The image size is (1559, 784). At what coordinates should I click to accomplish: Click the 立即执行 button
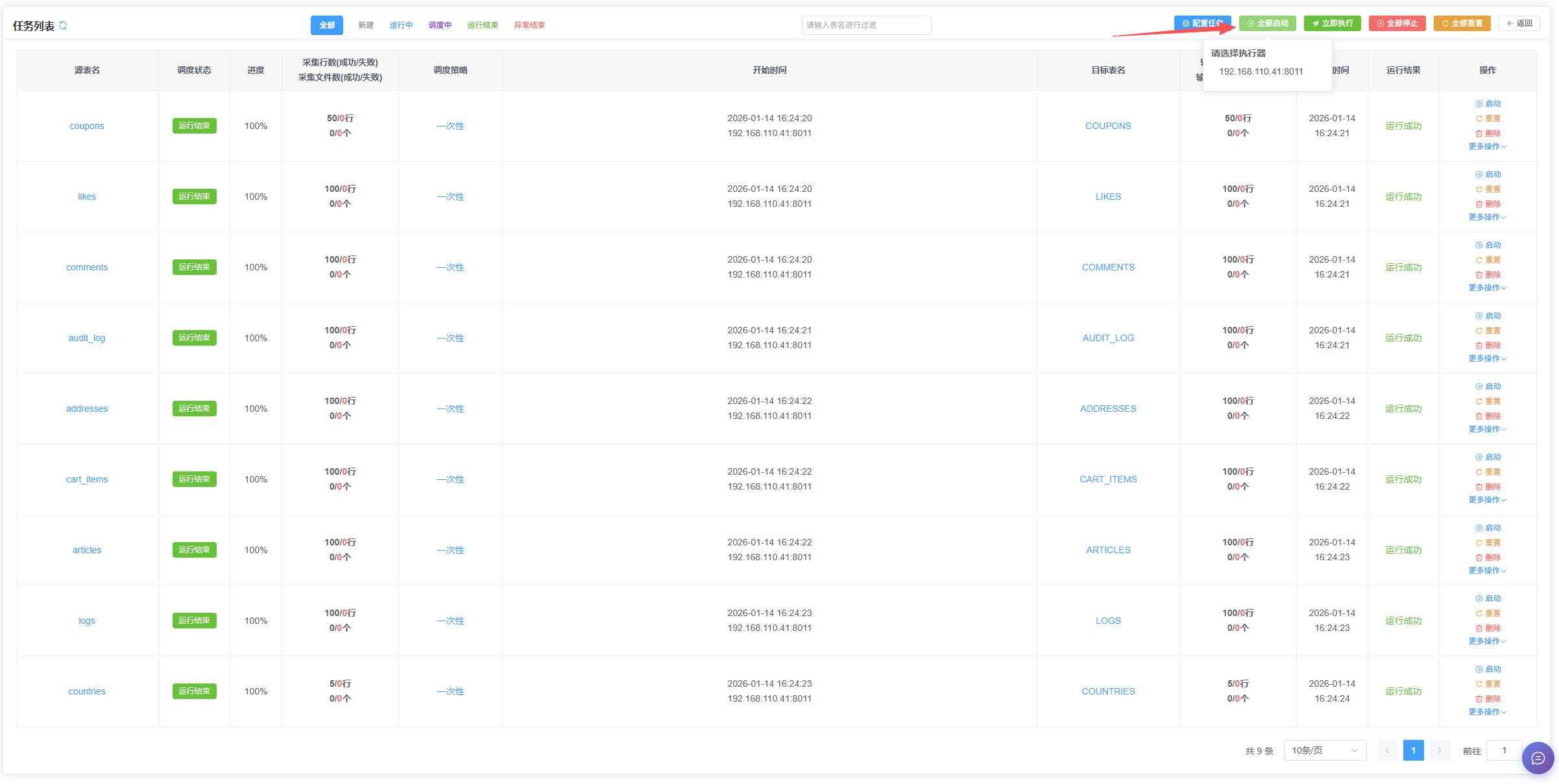pos(1333,23)
